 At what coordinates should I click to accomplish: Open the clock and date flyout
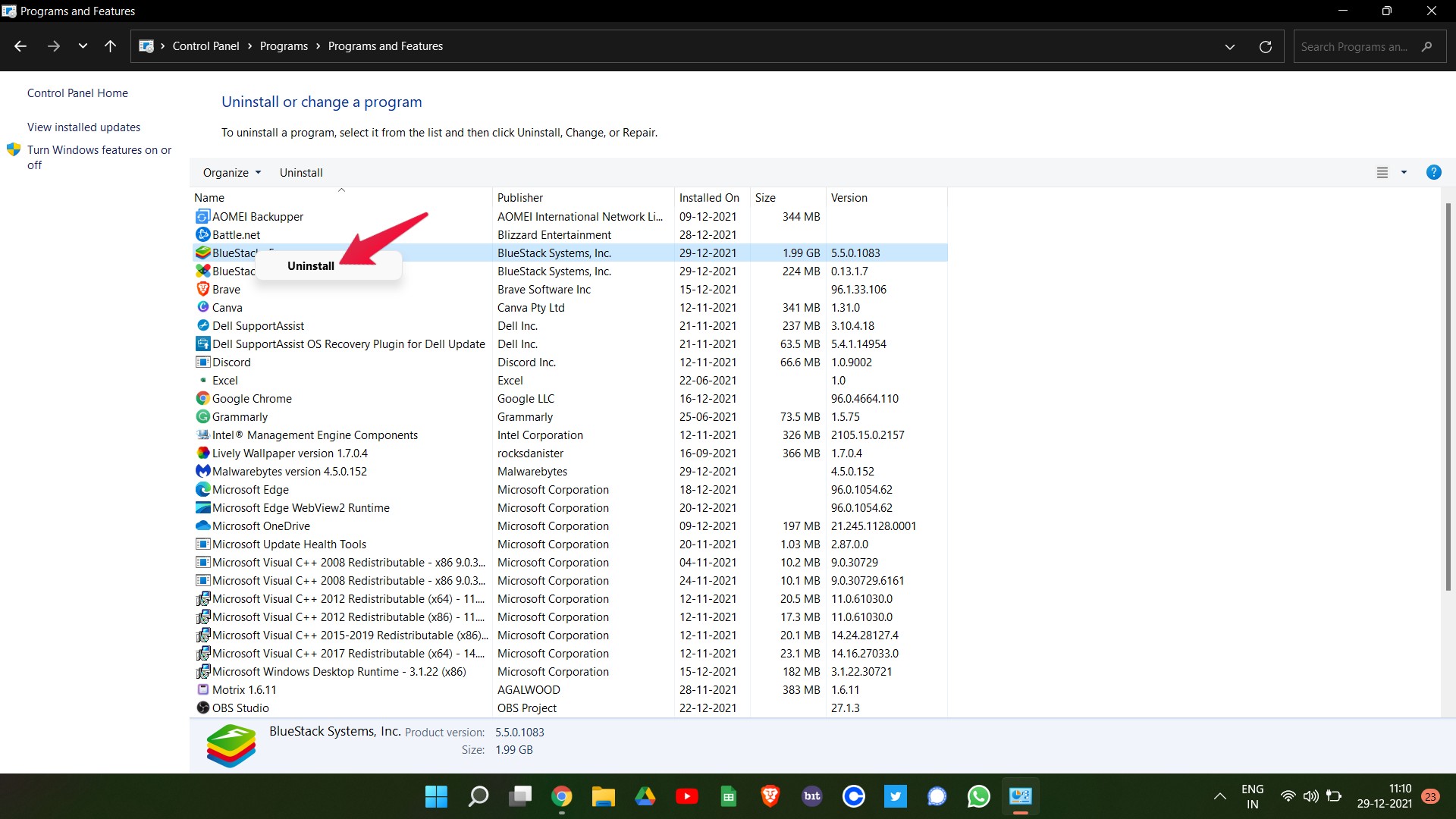[x=1384, y=796]
